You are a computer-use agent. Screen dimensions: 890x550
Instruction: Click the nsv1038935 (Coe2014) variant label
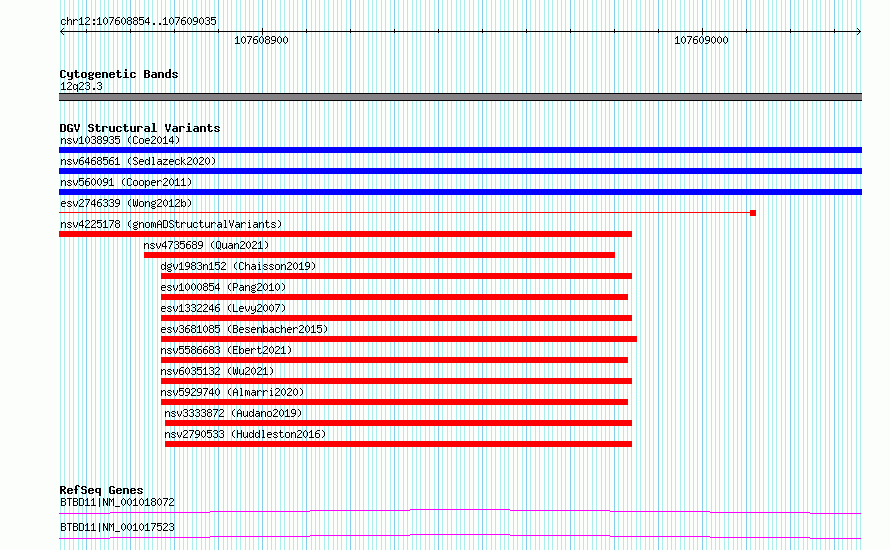[120, 140]
